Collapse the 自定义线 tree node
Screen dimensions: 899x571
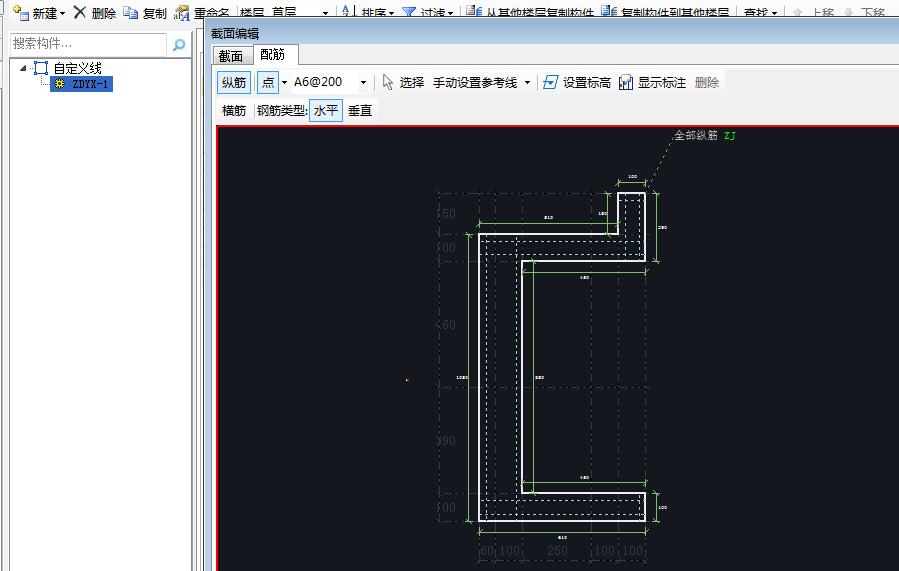(x=24, y=68)
